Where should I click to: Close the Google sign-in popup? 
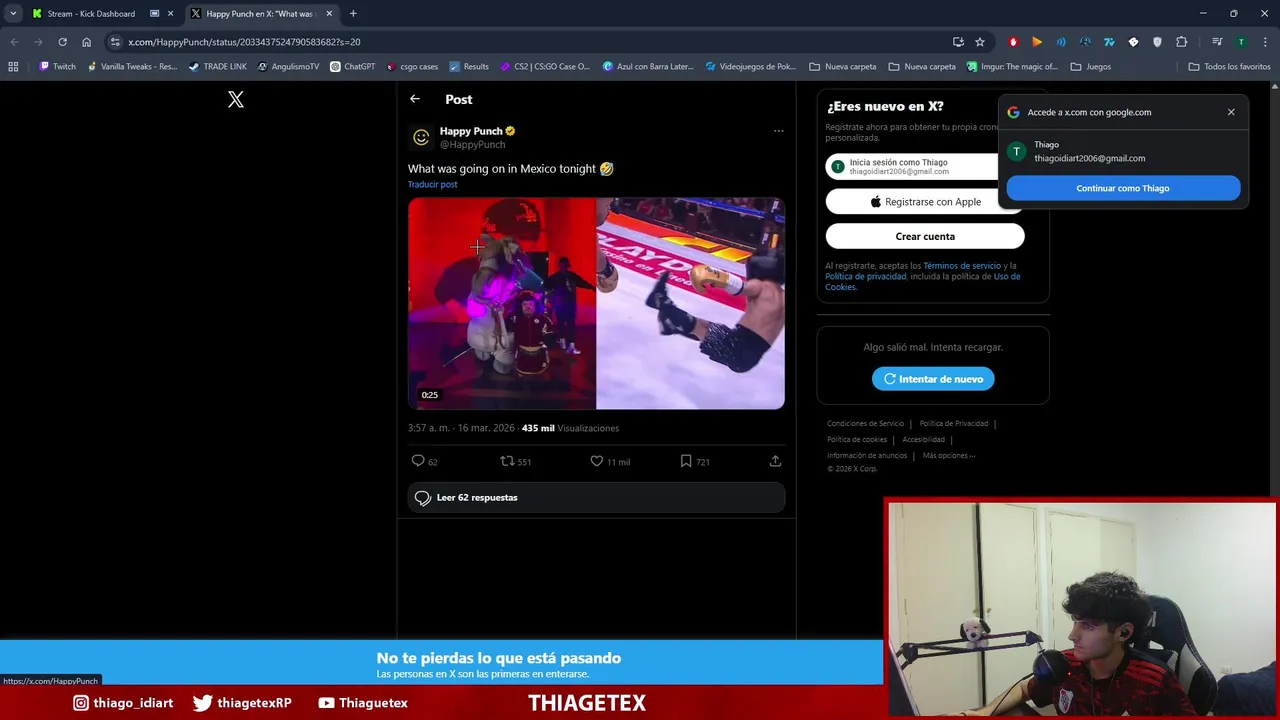coord(1231,112)
